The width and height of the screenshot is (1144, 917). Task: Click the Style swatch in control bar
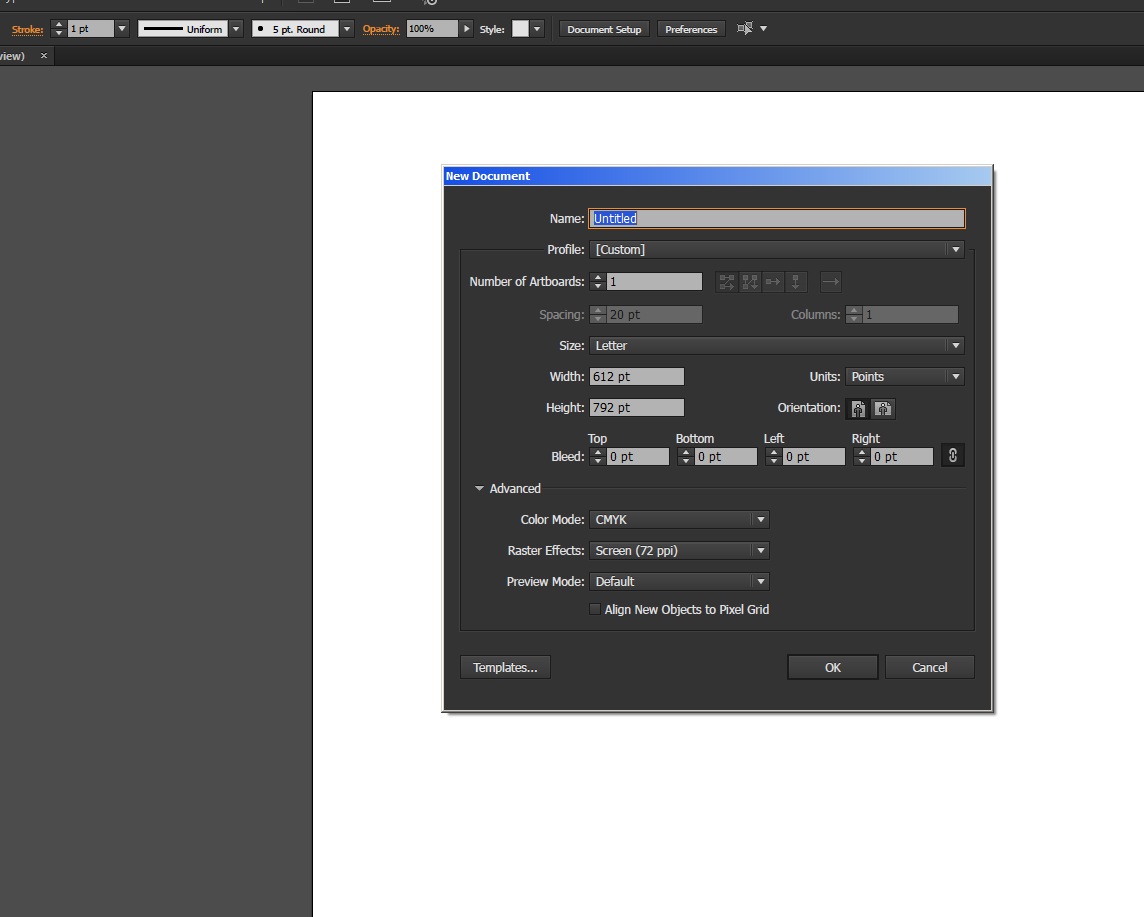tap(520, 29)
